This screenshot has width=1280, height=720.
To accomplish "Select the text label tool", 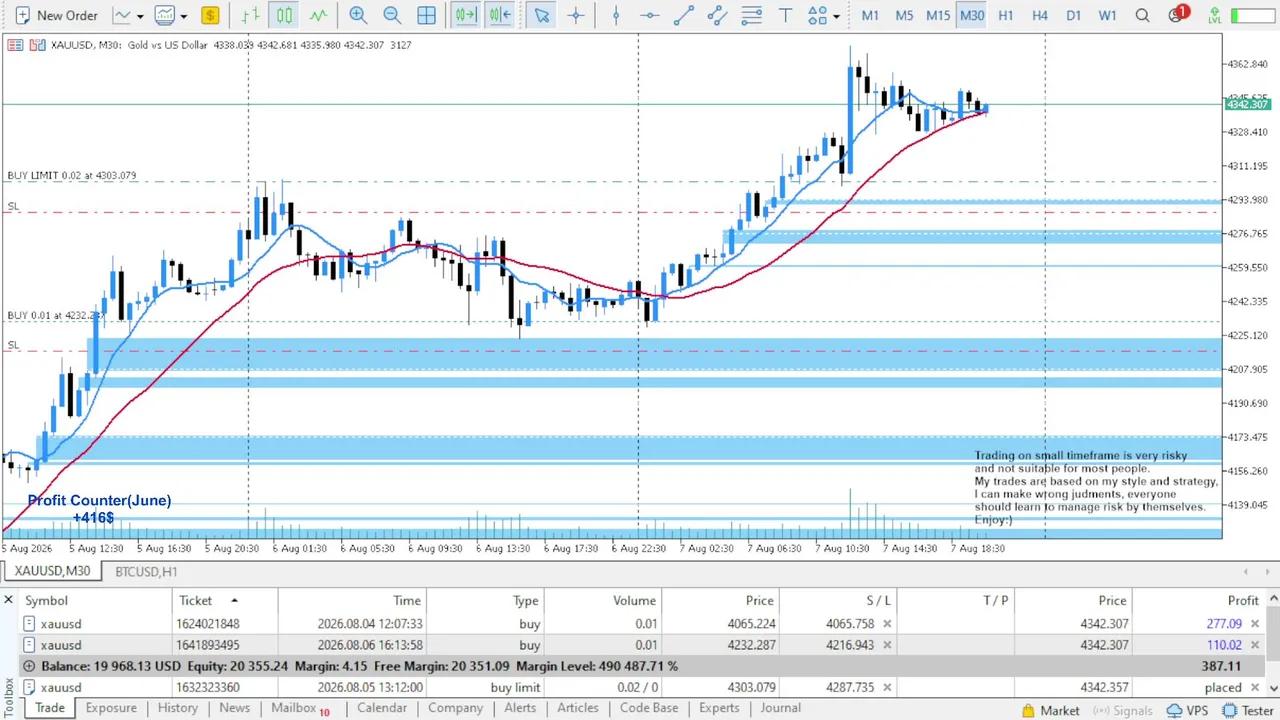I will (786, 15).
